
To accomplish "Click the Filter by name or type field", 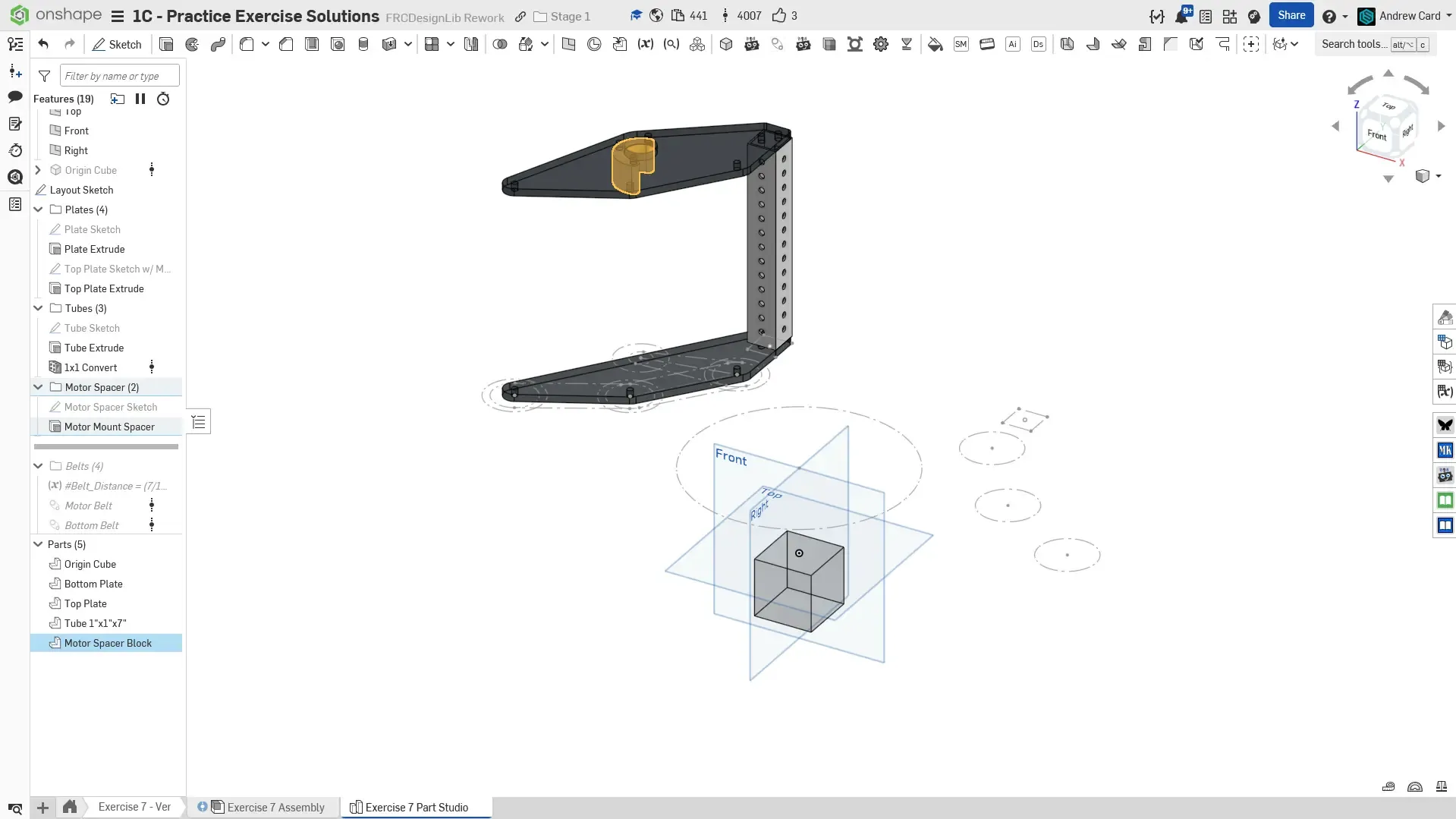I will pyautogui.click(x=119, y=76).
